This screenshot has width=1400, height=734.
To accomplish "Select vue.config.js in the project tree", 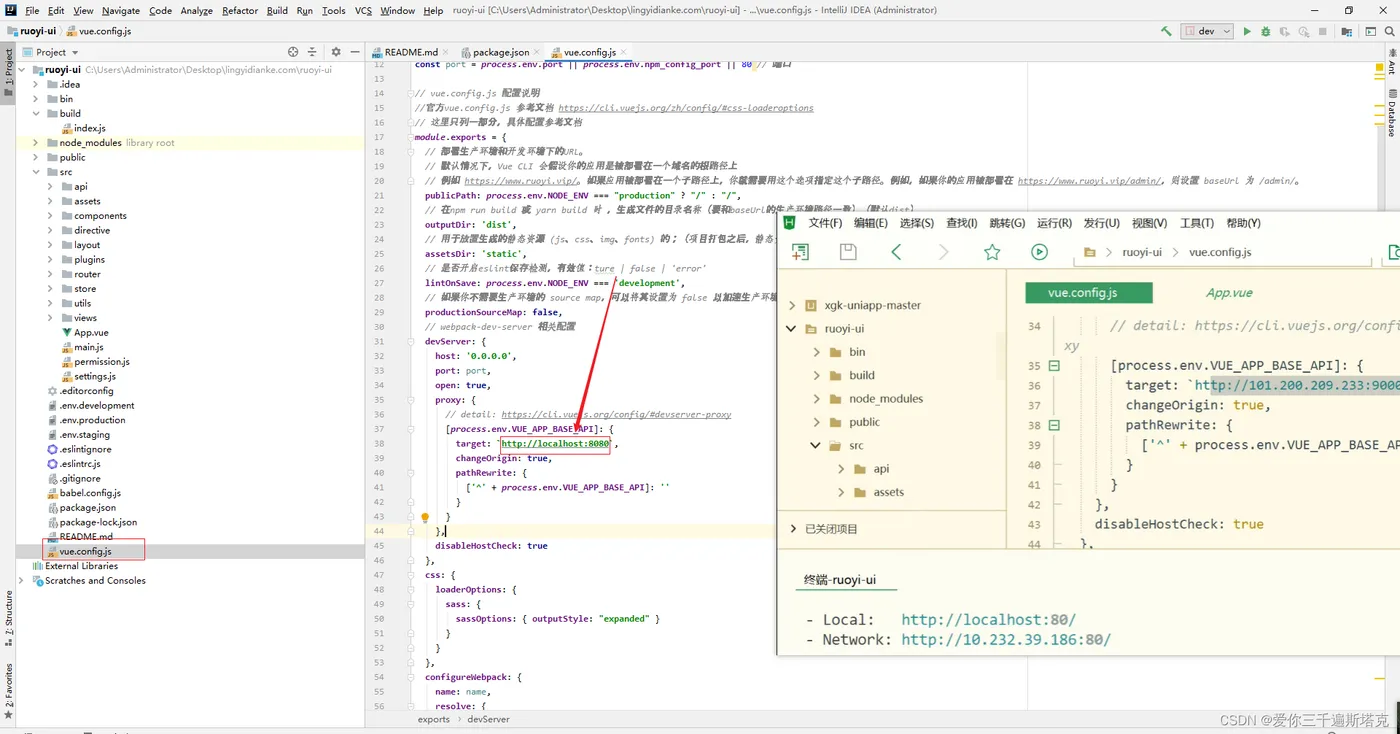I will coord(85,551).
